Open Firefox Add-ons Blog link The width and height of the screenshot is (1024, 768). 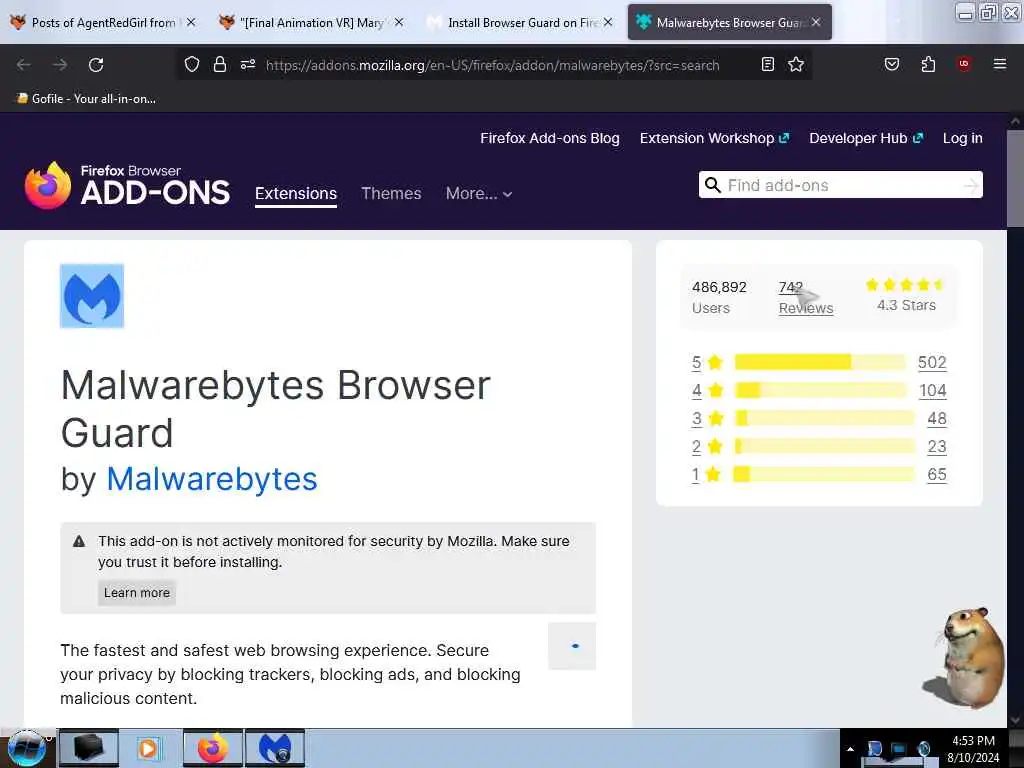[550, 138]
